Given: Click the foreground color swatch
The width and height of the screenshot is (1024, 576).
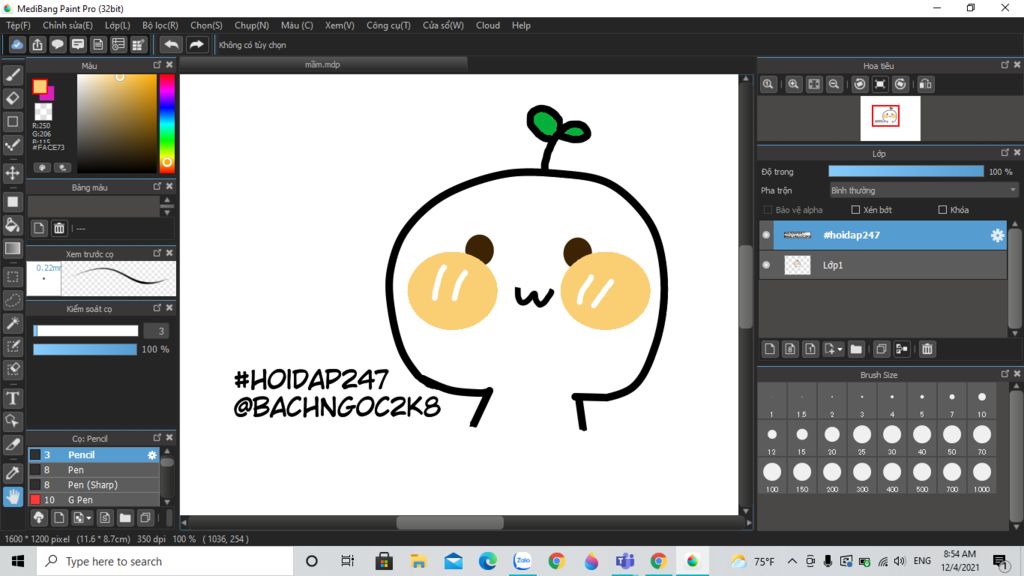Looking at the screenshot, I should coord(40,86).
